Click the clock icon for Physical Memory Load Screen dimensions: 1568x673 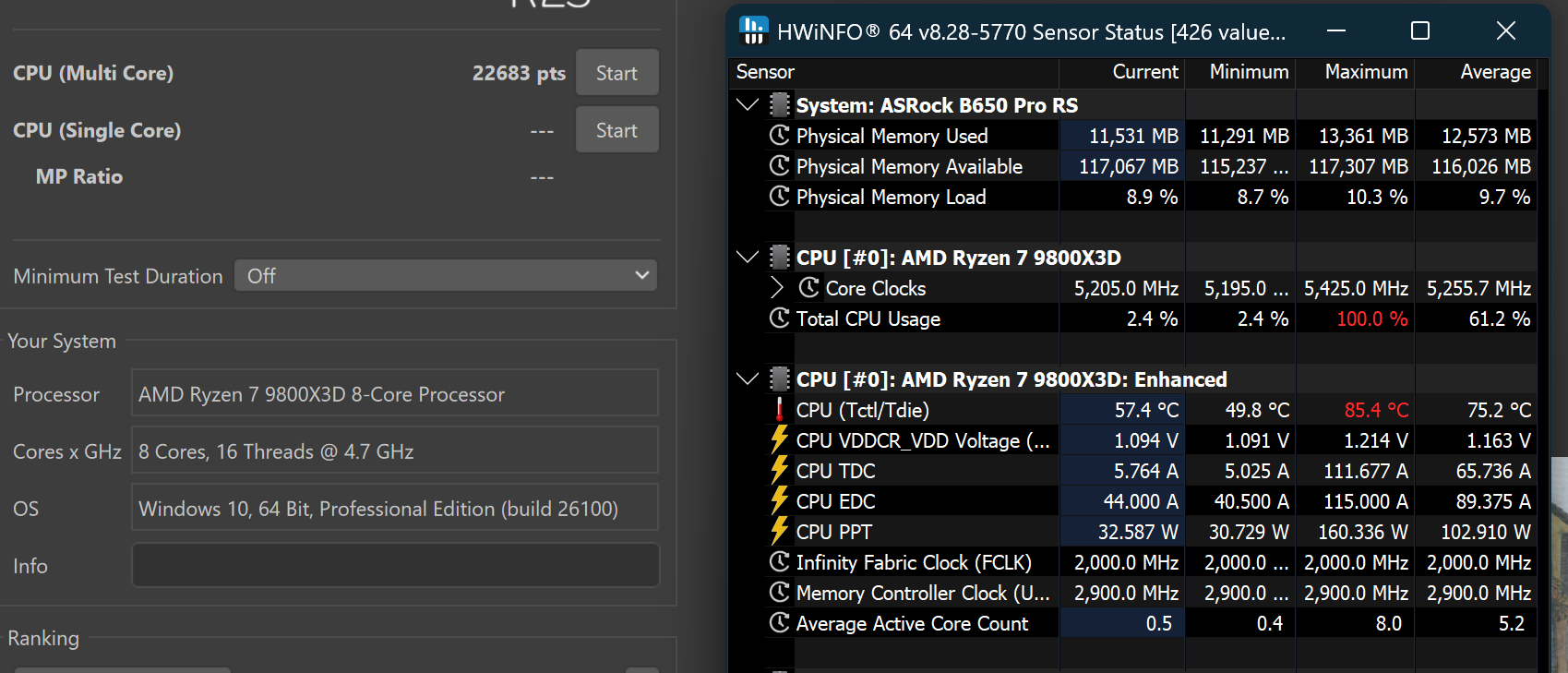coord(780,196)
